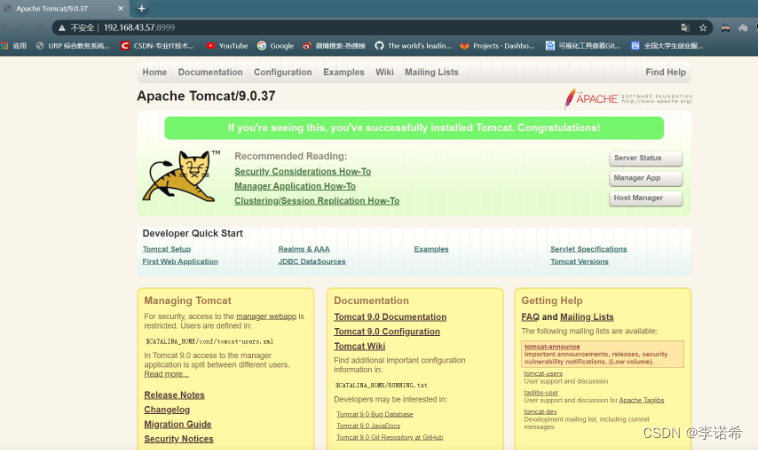
Task: Open the Tomcat Versions link
Action: coord(579,261)
